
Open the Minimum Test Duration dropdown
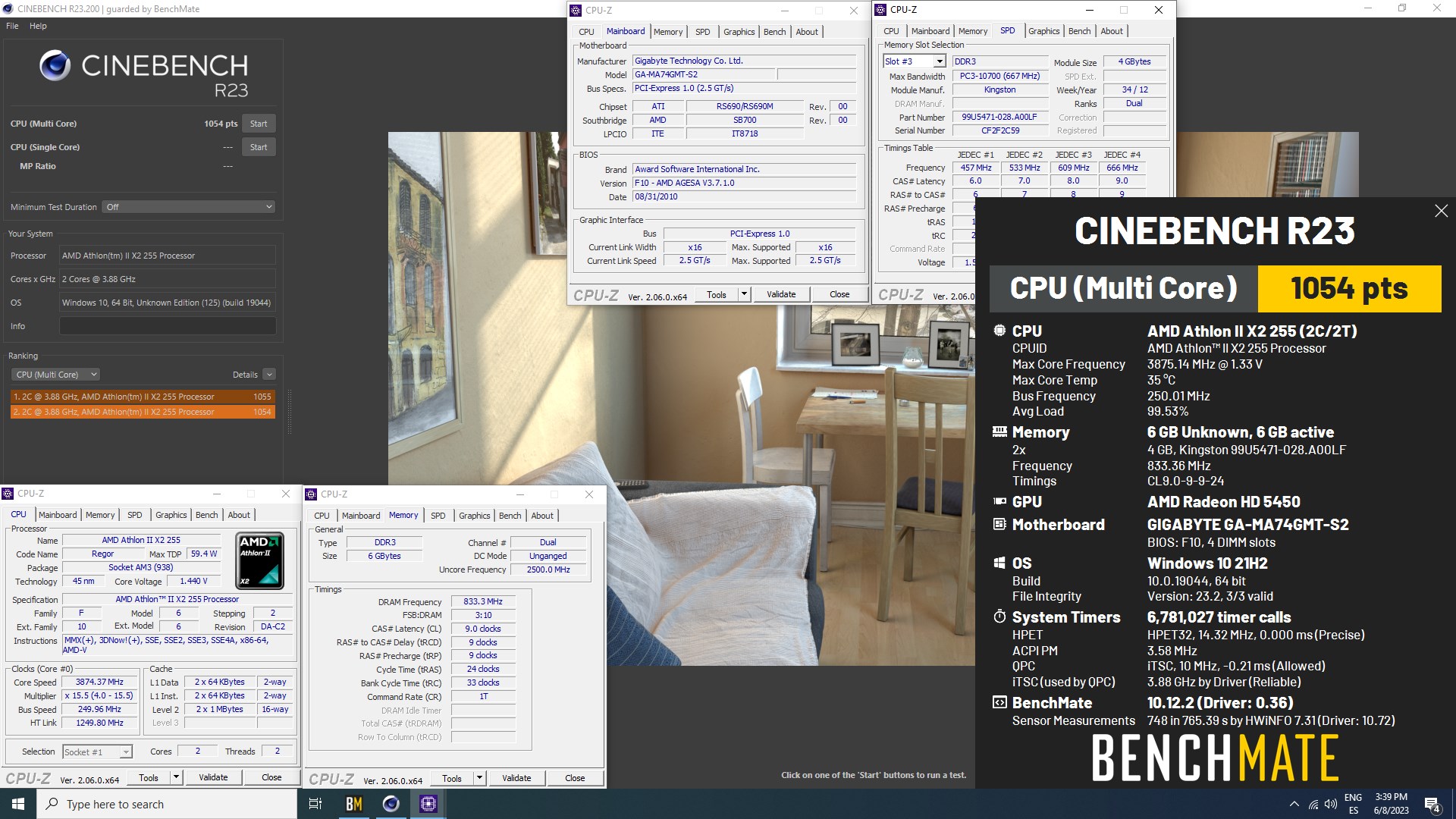(189, 207)
